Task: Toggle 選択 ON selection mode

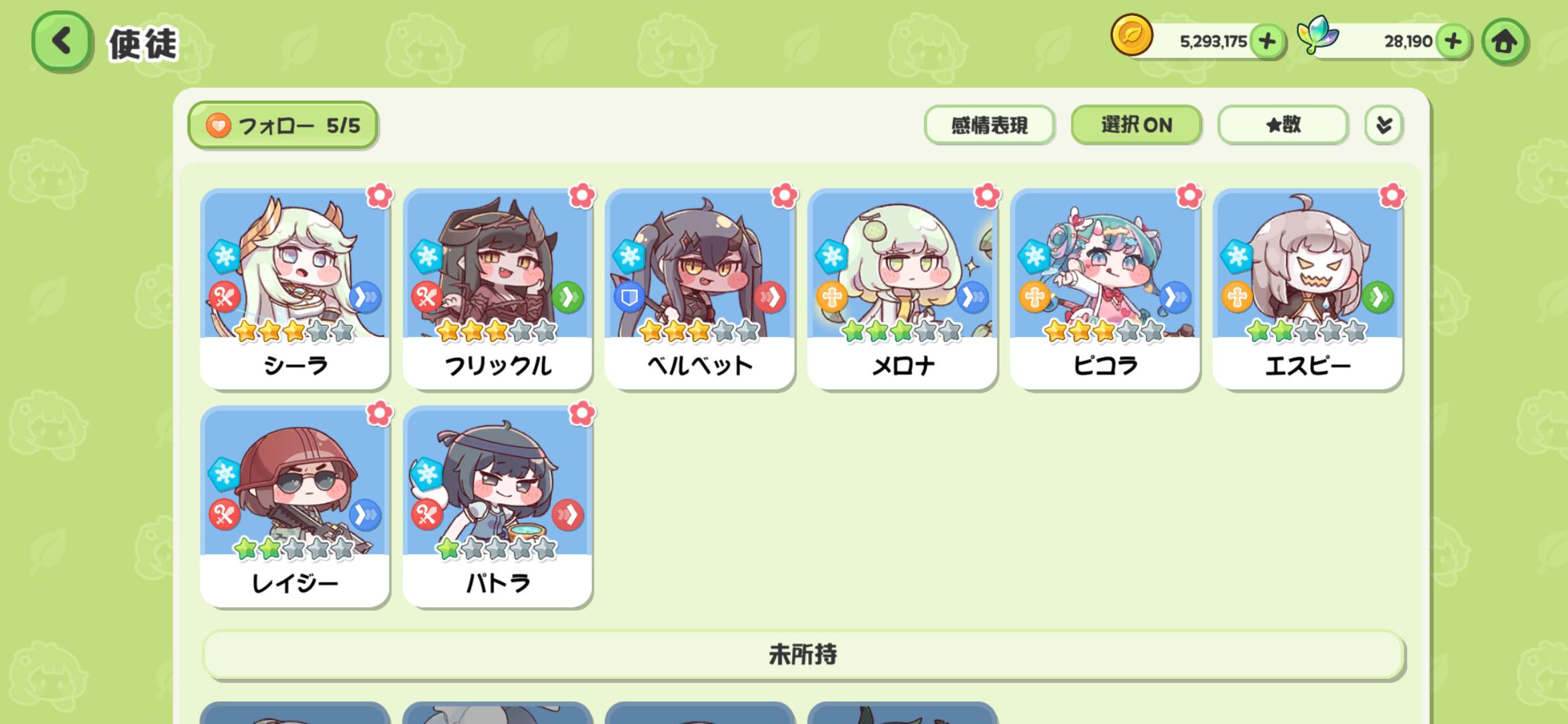Action: point(1136,125)
